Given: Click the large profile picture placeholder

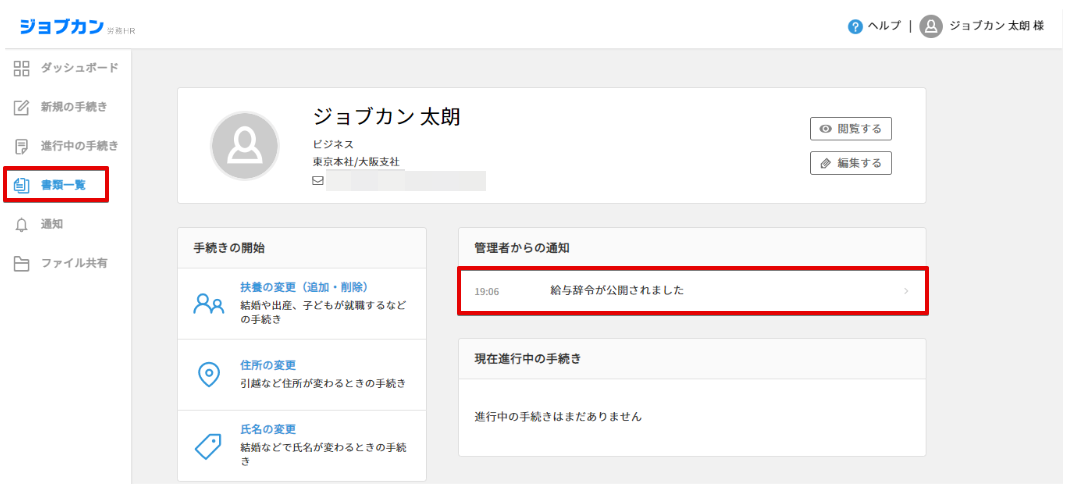Looking at the screenshot, I should [244, 146].
